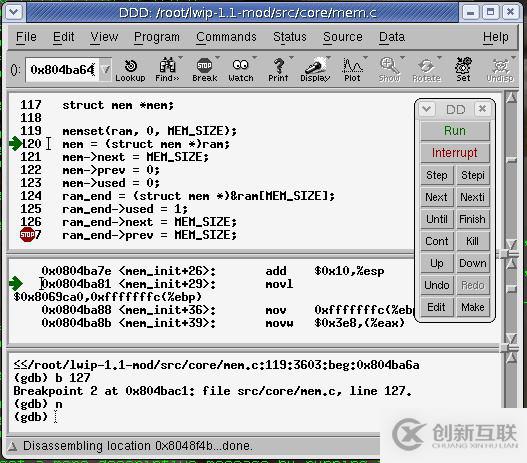527x463 pixels.
Task: Open the Program menu
Action: pyautogui.click(x=157, y=37)
